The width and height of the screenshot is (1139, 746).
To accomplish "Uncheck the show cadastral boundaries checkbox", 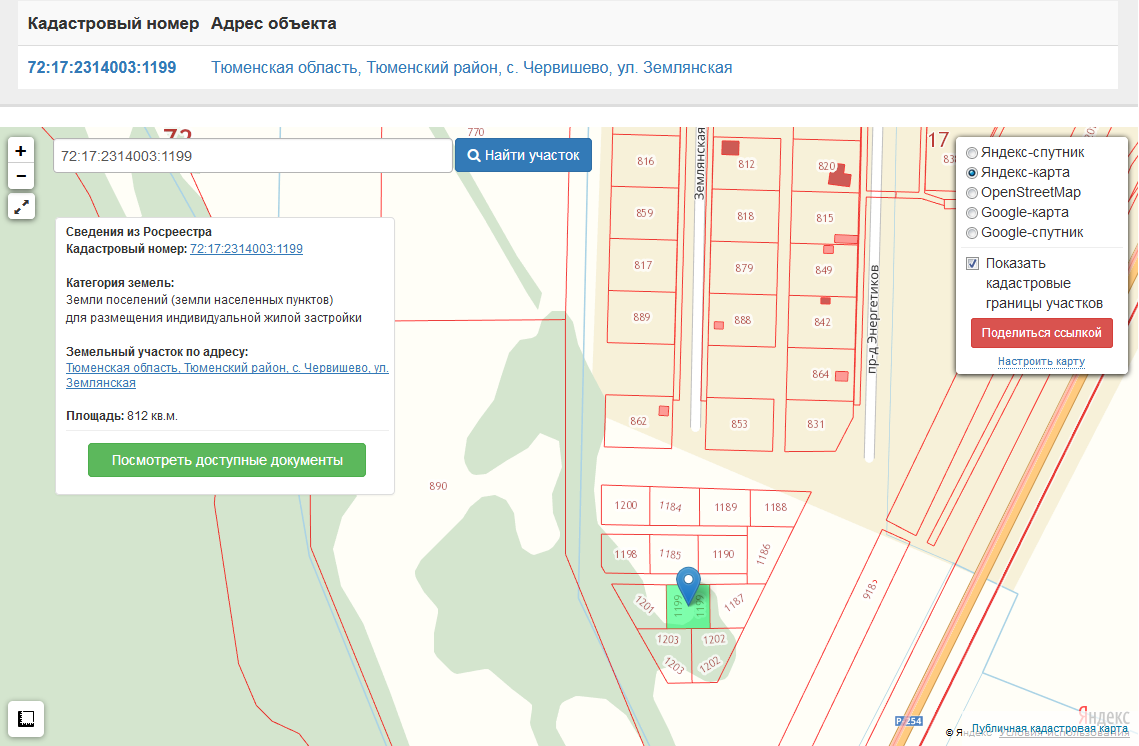I will 972,264.
